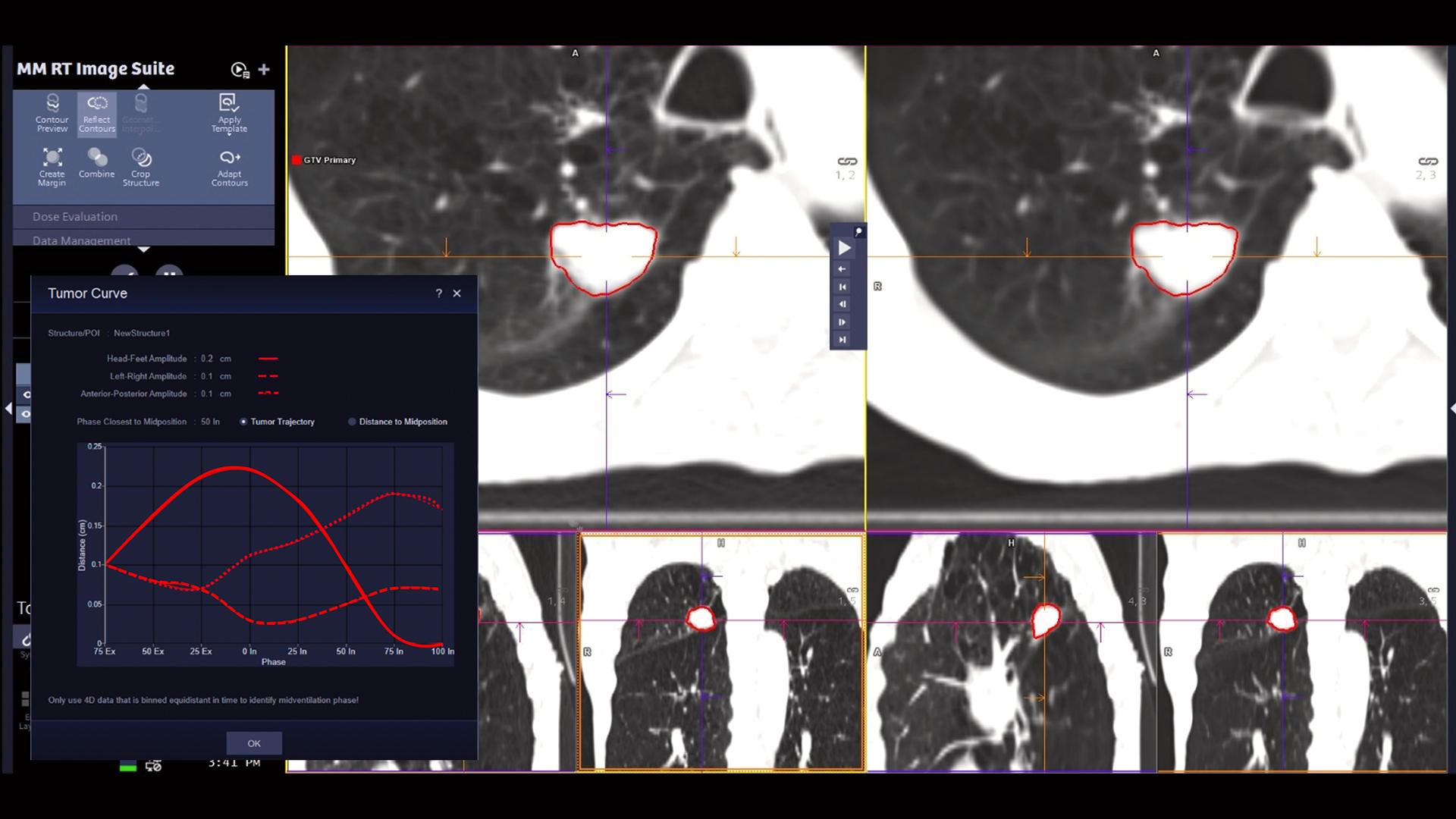The image size is (1456, 819).
Task: Start cine playback with play button
Action: click(x=844, y=248)
